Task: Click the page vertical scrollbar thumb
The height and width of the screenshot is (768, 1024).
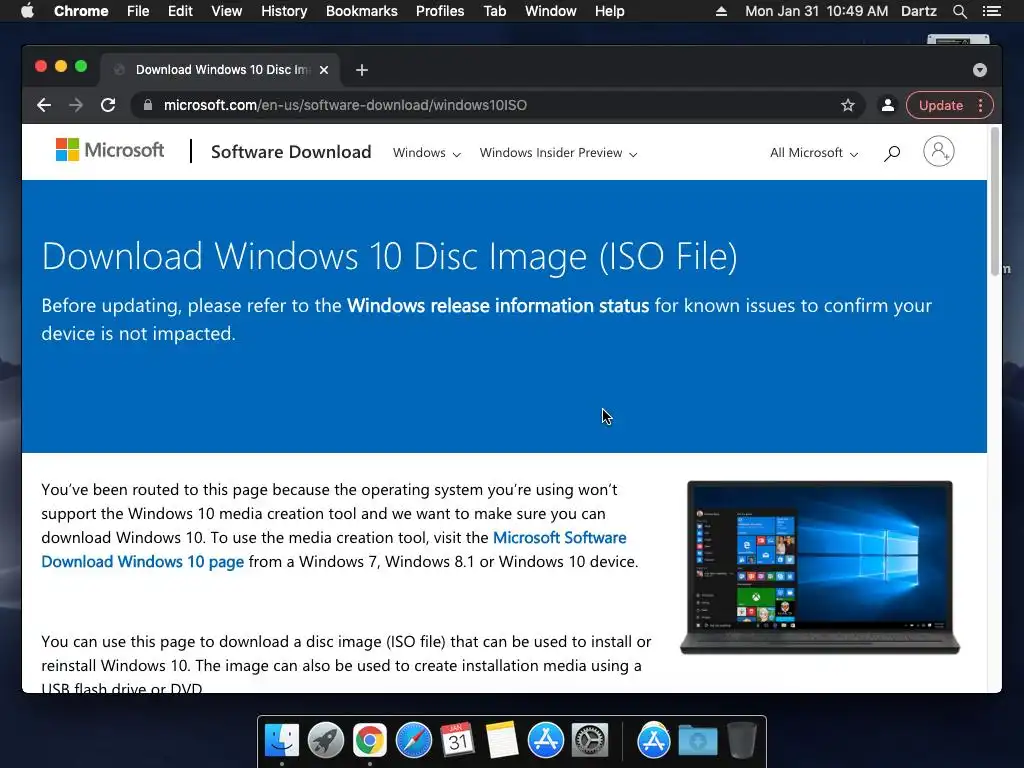Action: click(x=995, y=201)
